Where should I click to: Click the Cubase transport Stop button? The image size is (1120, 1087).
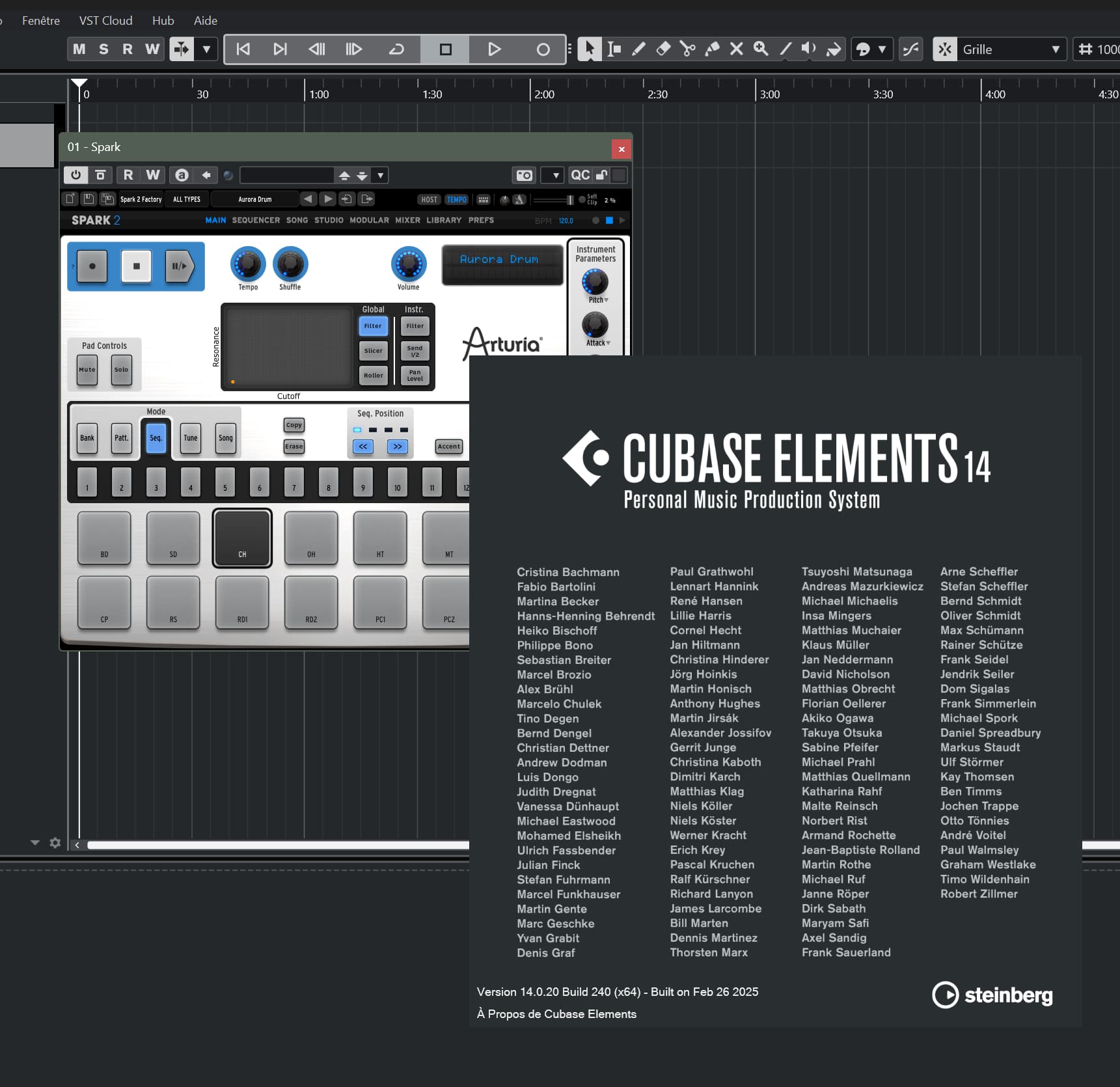445,49
